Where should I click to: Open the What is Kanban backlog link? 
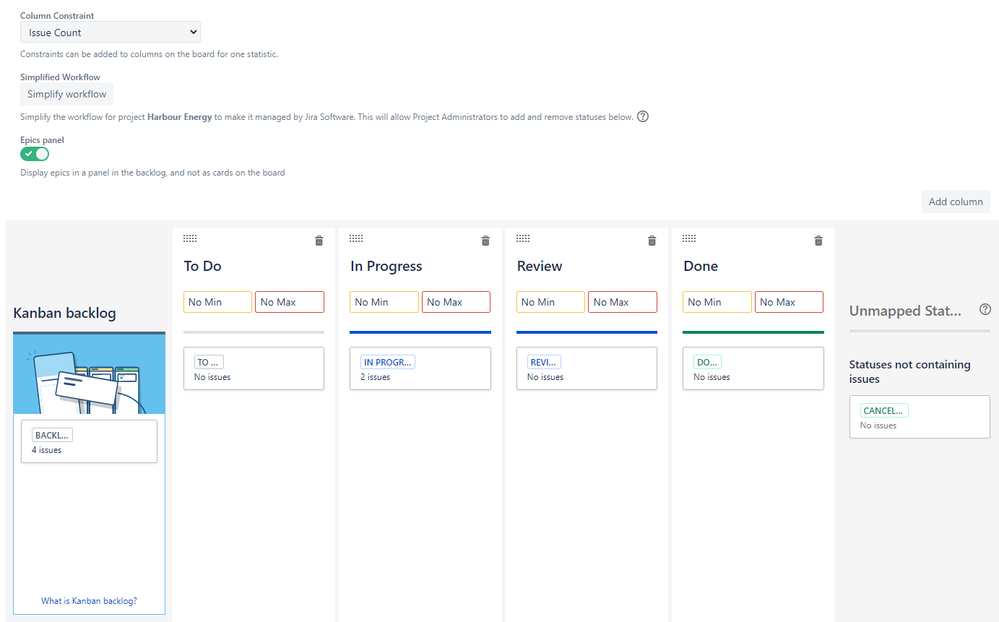point(89,601)
